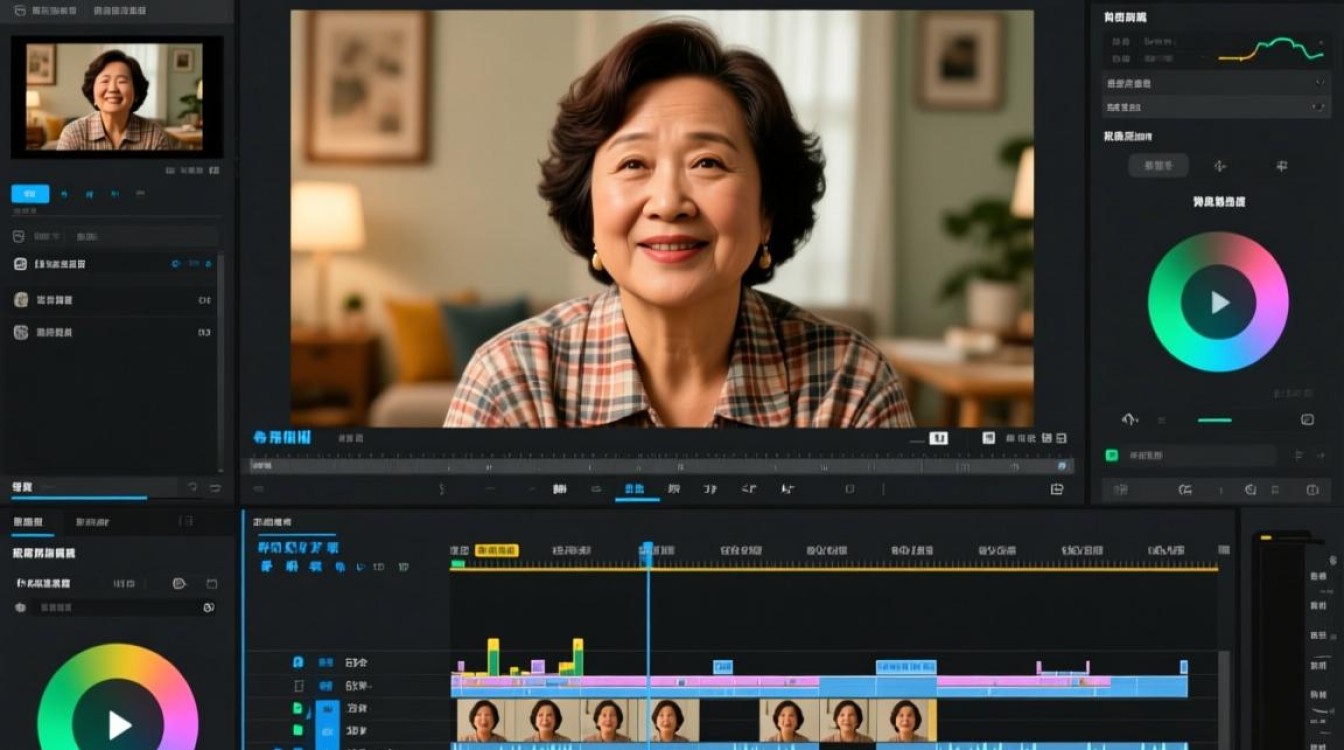Move the timeline playhead handle
Screen dimensions: 1344x750
(647, 553)
